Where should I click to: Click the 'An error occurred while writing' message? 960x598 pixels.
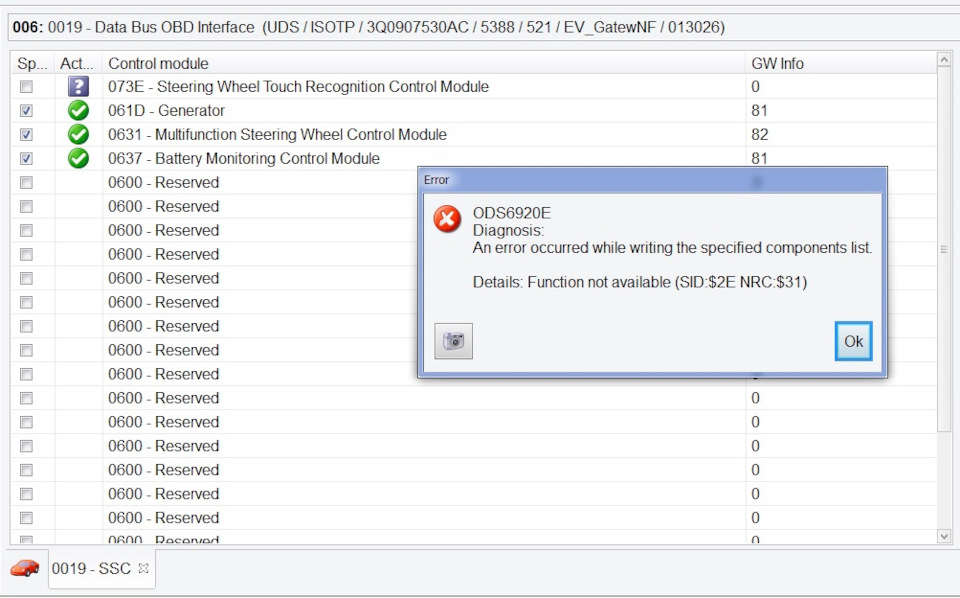point(672,247)
